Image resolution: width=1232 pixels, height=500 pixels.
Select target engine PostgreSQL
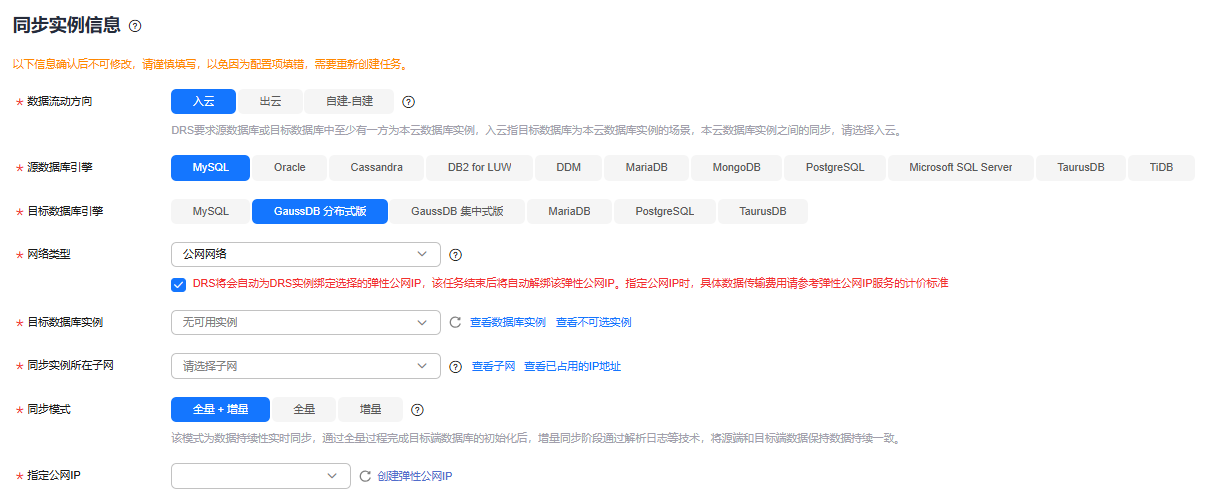(664, 212)
